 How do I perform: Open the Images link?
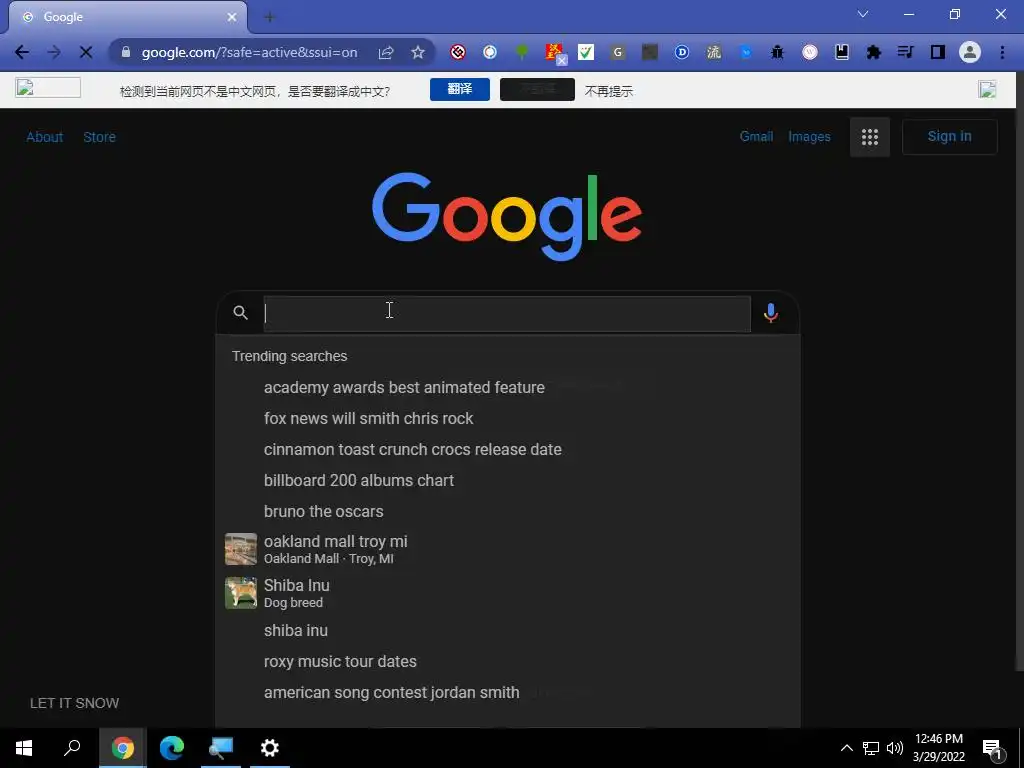click(809, 136)
